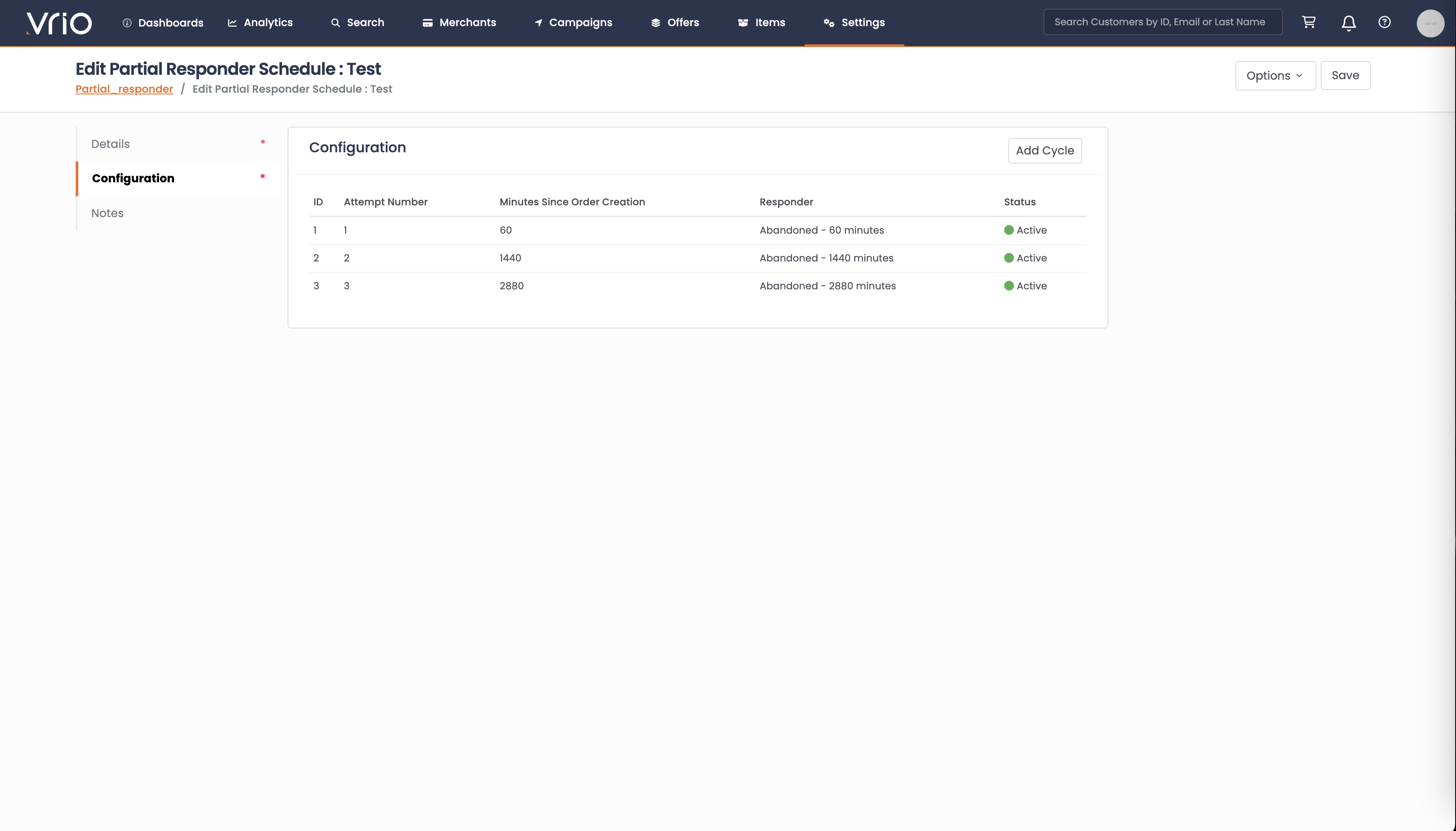Click Active status text of cycle 1
The image size is (1456, 831).
pos(1031,231)
